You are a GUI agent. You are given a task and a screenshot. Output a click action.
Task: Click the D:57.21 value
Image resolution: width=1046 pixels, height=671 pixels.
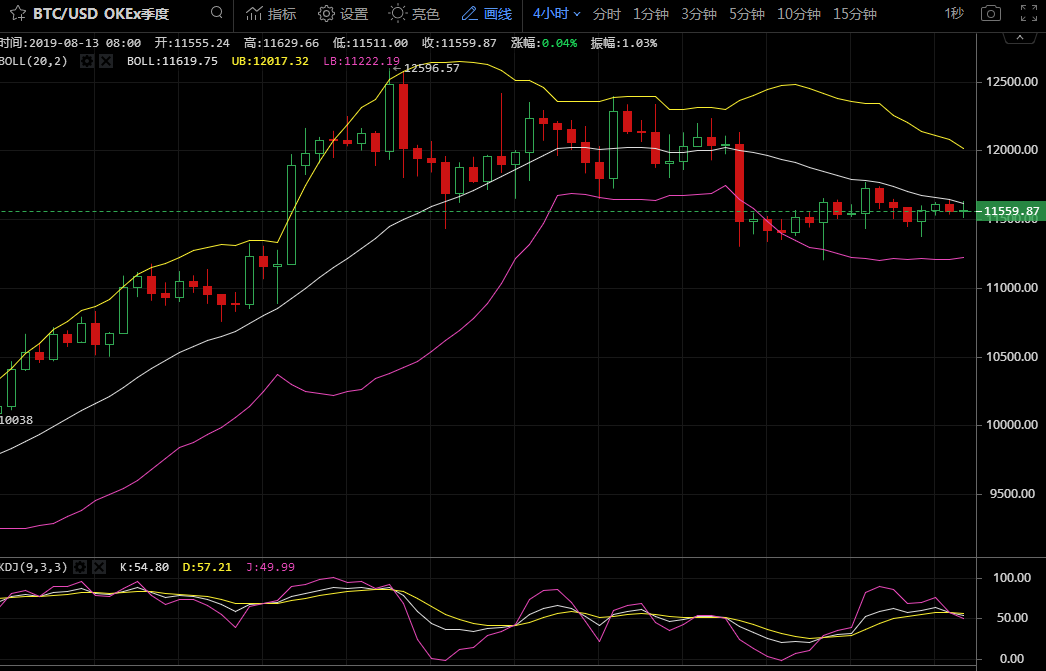(207, 567)
